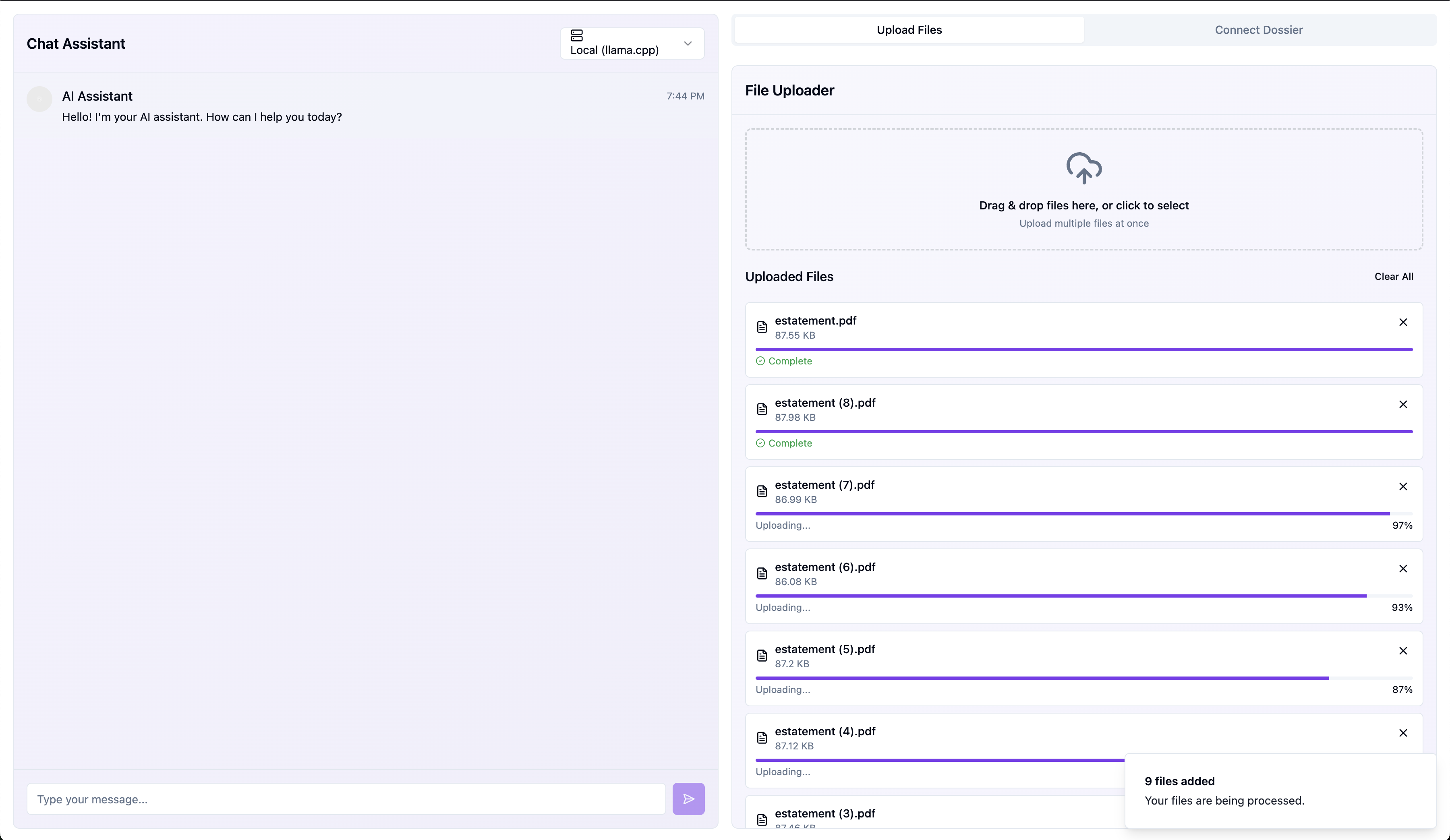The image size is (1450, 840).
Task: Click the 87.55 KB file size
Action: (795, 335)
